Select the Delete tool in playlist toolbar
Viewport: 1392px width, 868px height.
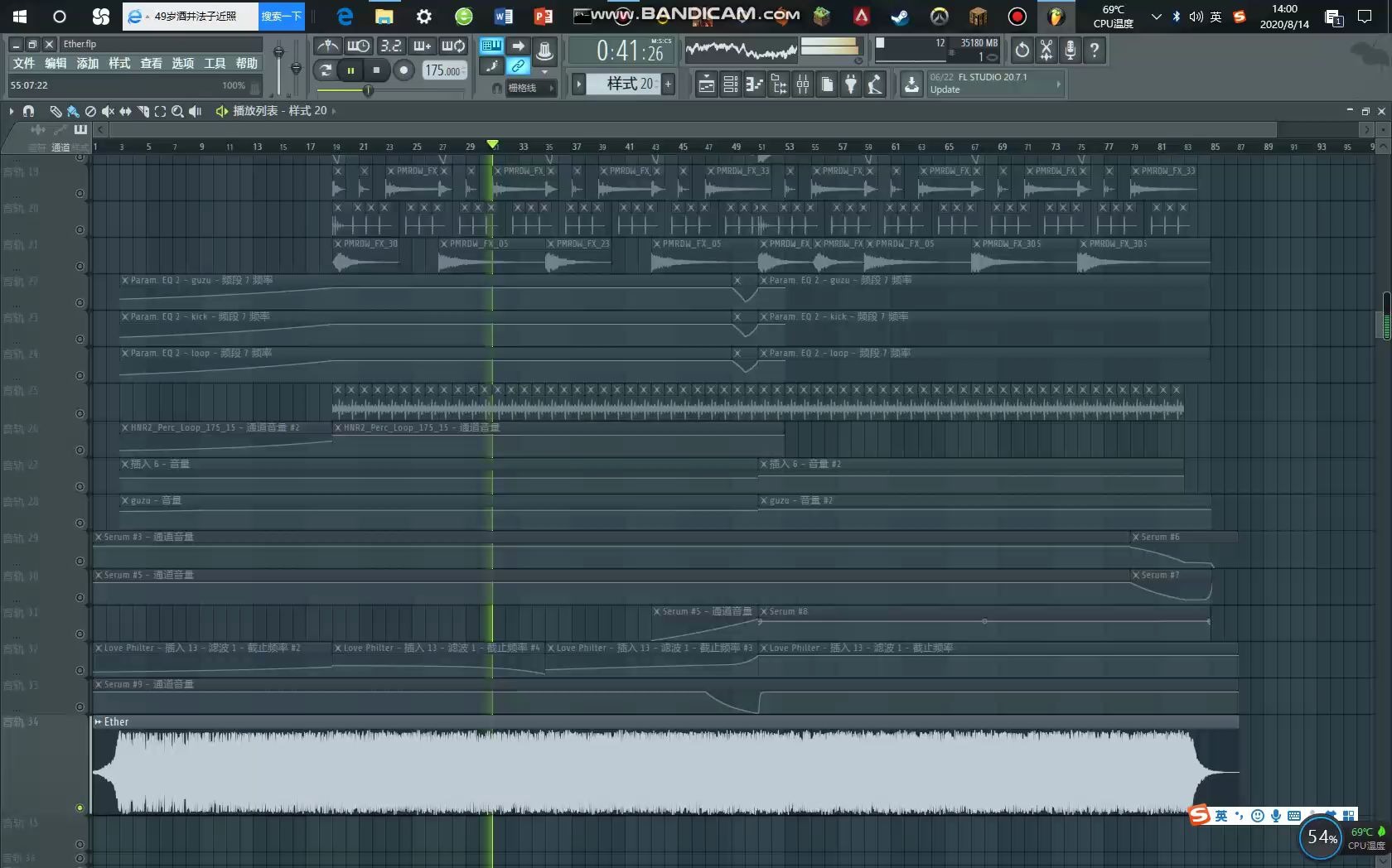(x=90, y=111)
